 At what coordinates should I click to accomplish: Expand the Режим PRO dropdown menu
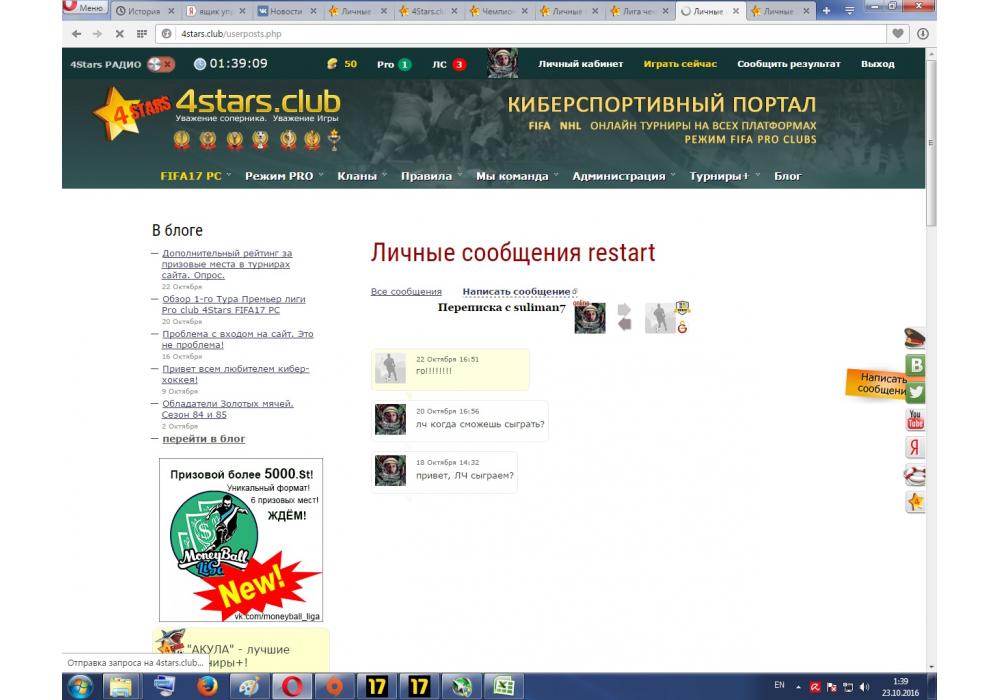click(283, 176)
